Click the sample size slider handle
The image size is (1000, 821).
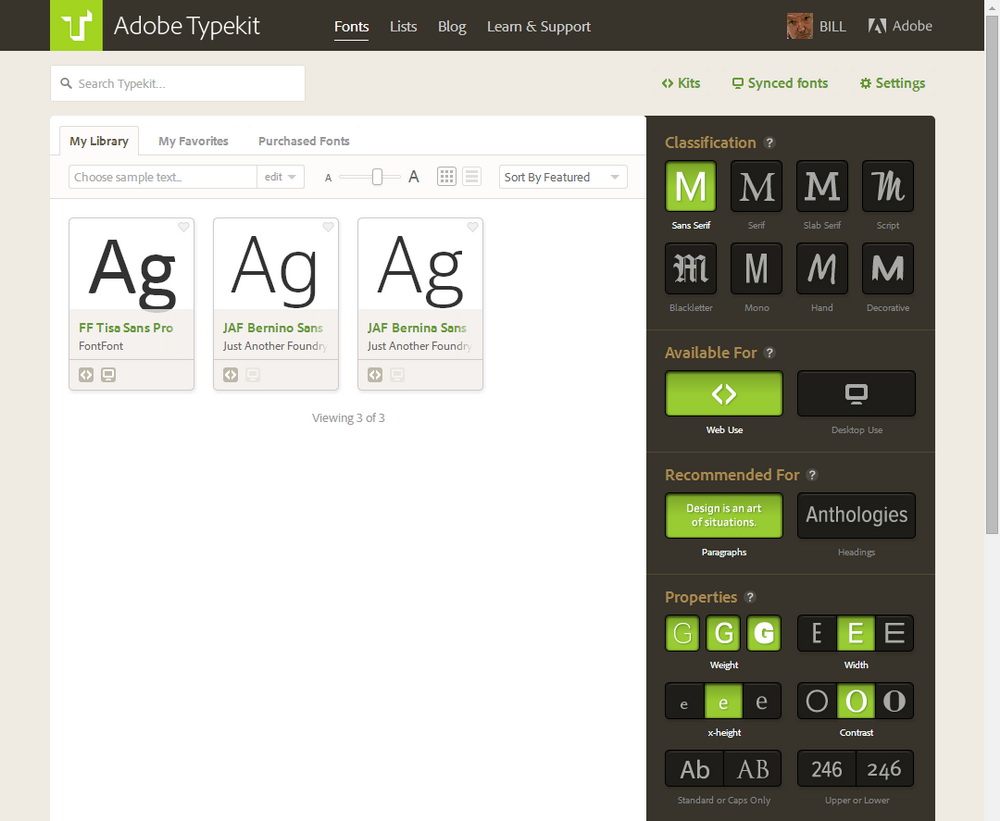[377, 177]
